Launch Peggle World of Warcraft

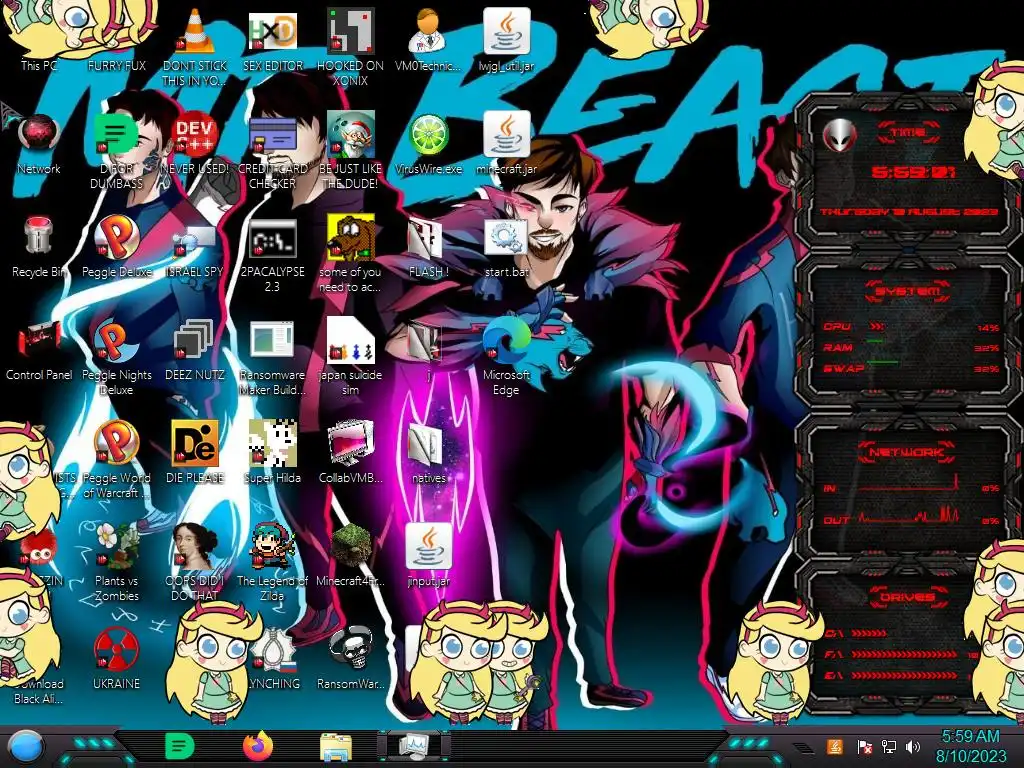click(x=116, y=461)
